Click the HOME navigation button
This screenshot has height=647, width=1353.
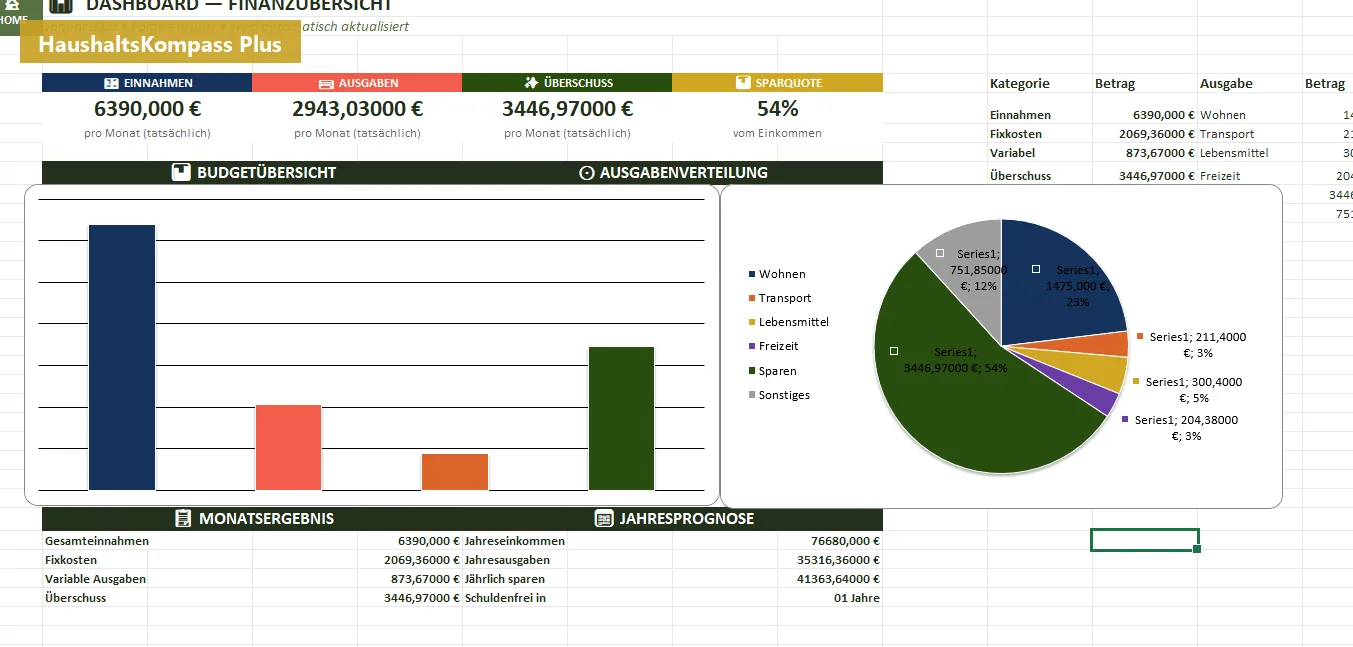tap(14, 14)
